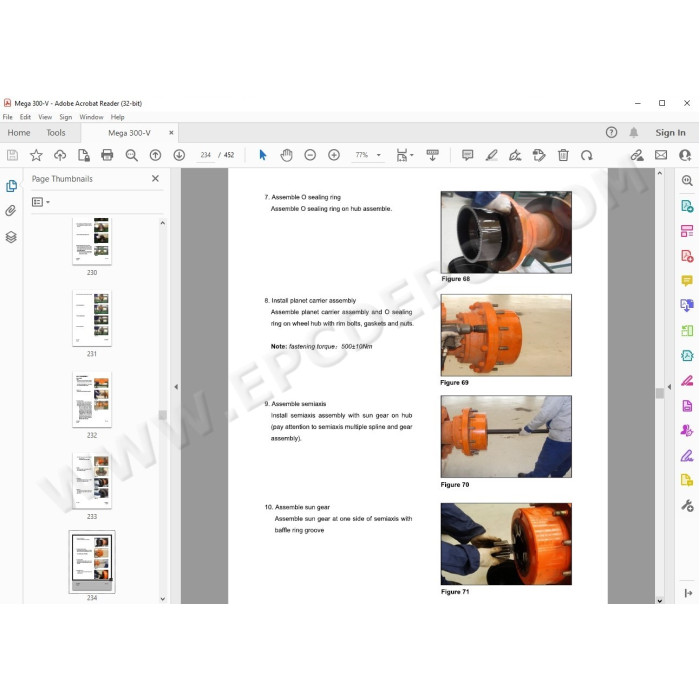700x700 pixels.
Task: Activate the Hand pan tool
Action: 286,155
